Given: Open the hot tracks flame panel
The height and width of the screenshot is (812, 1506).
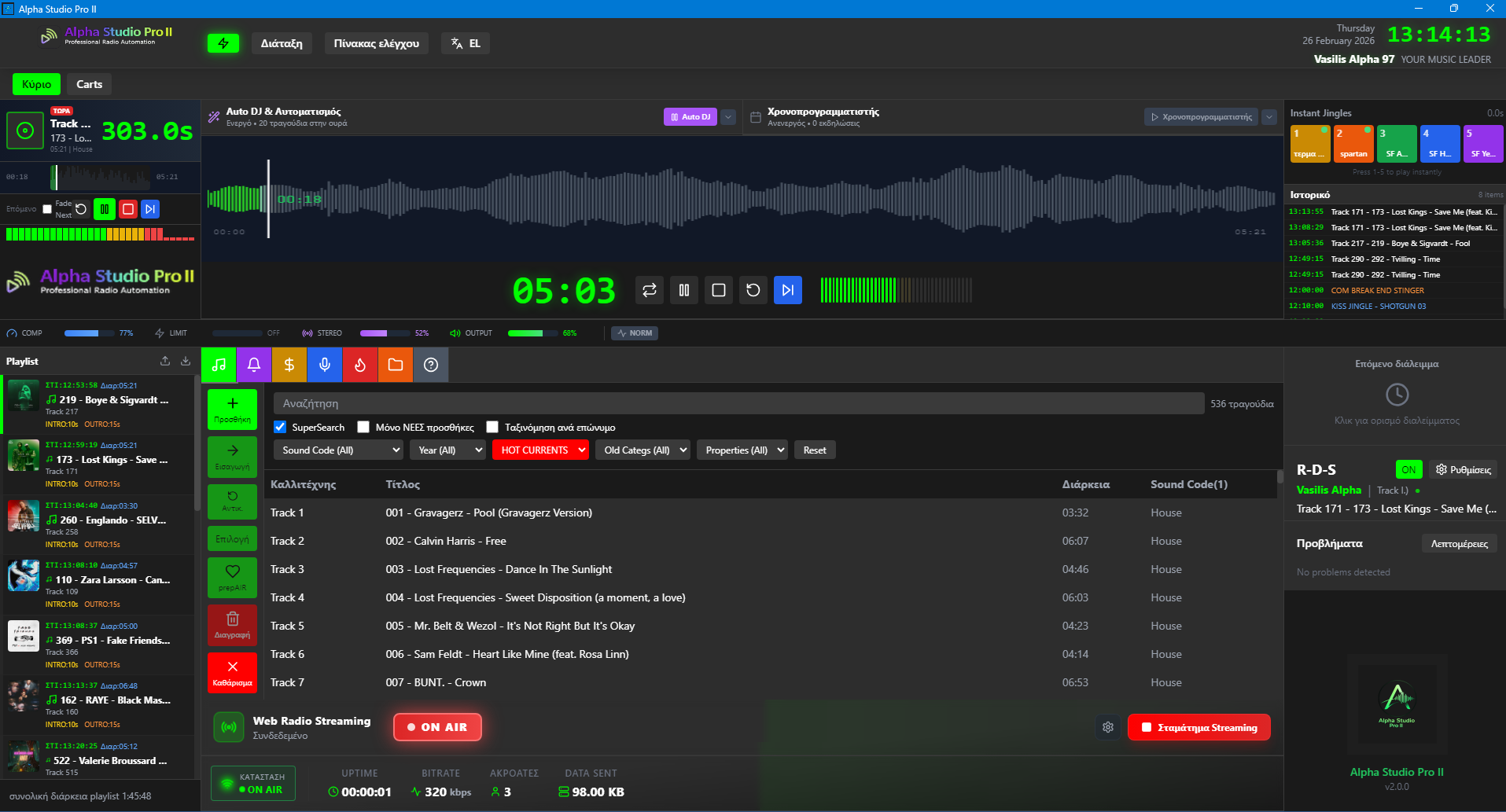Looking at the screenshot, I should (359, 365).
